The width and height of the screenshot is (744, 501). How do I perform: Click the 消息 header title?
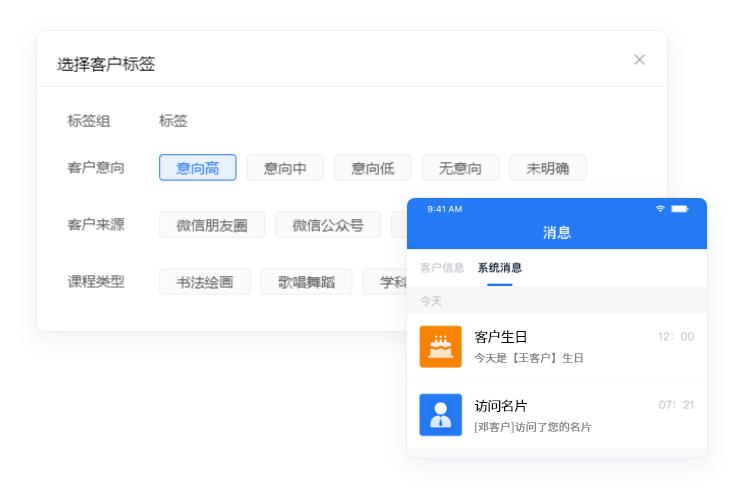(x=557, y=232)
